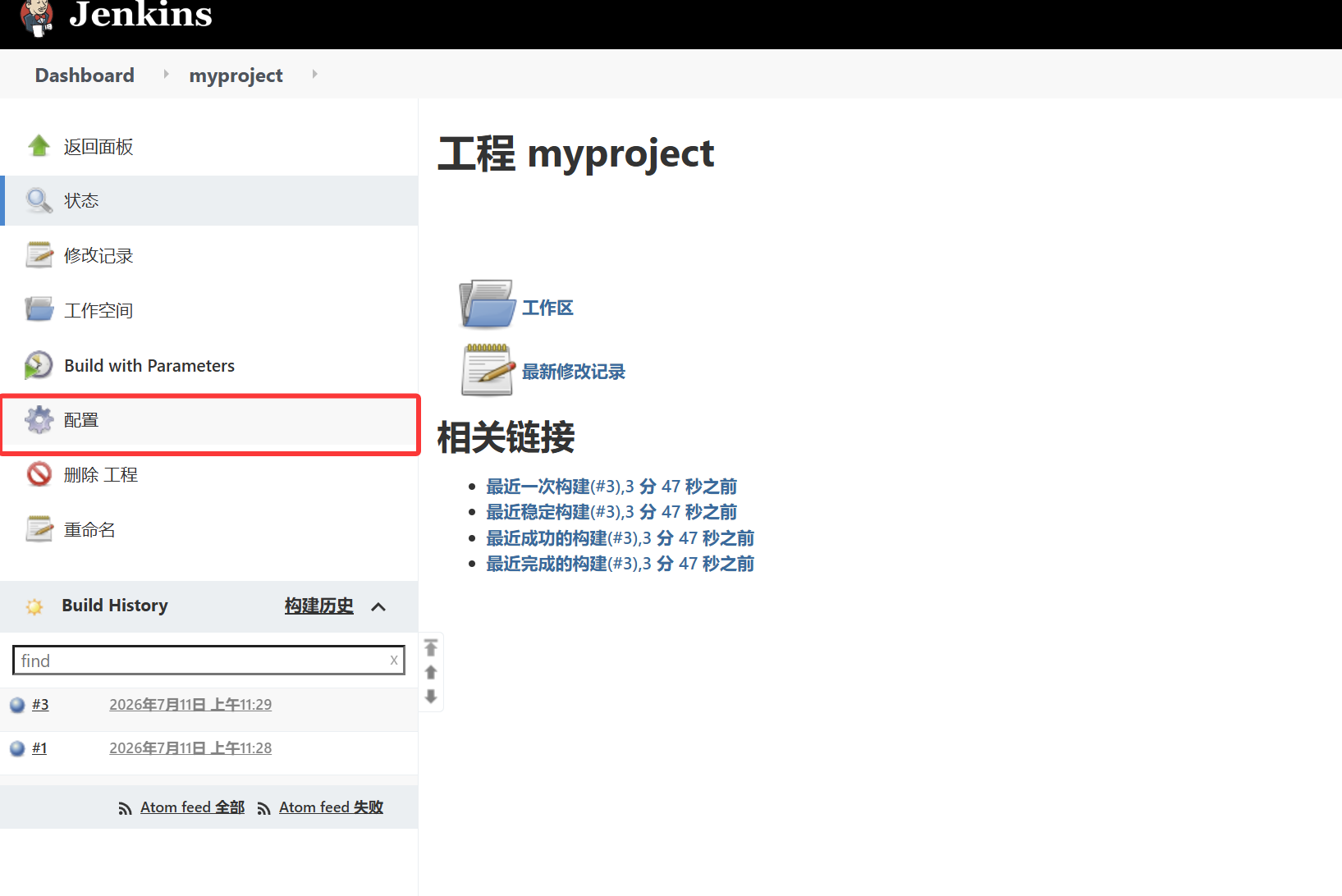
Task: Click the page-up arrow in build history
Action: 431,673
